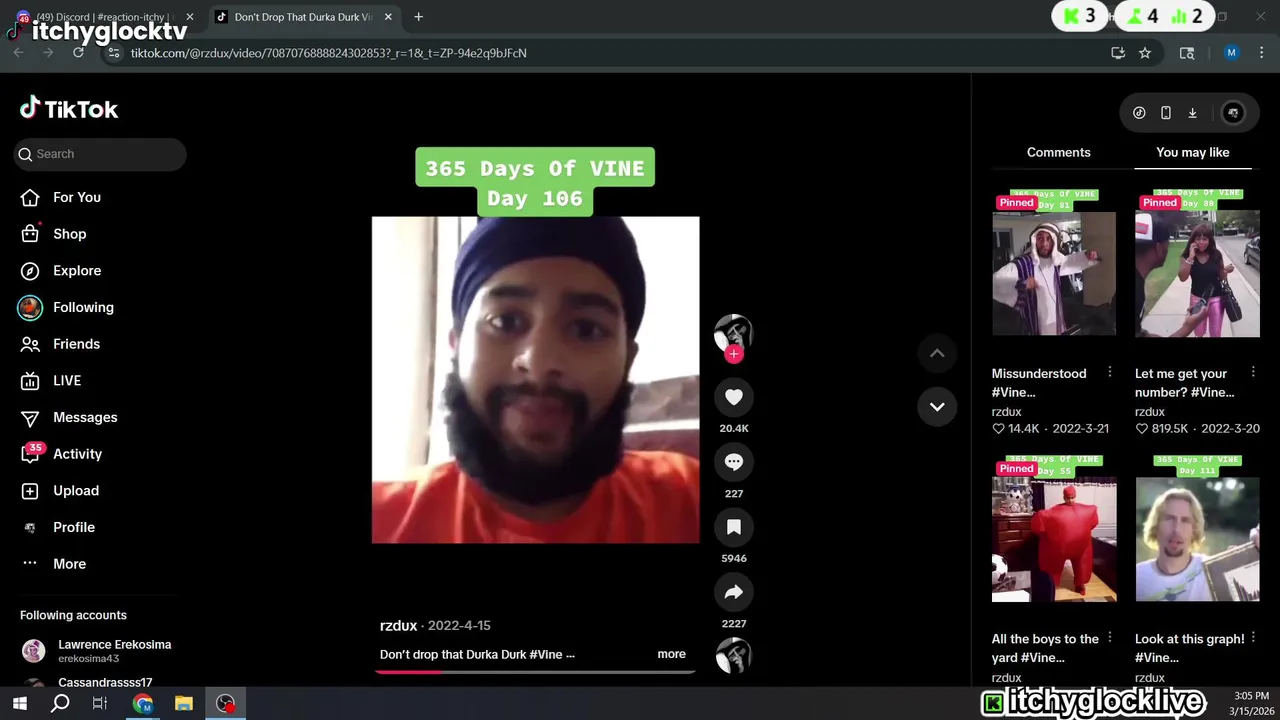Bookmark this page with the star icon

click(1145, 53)
